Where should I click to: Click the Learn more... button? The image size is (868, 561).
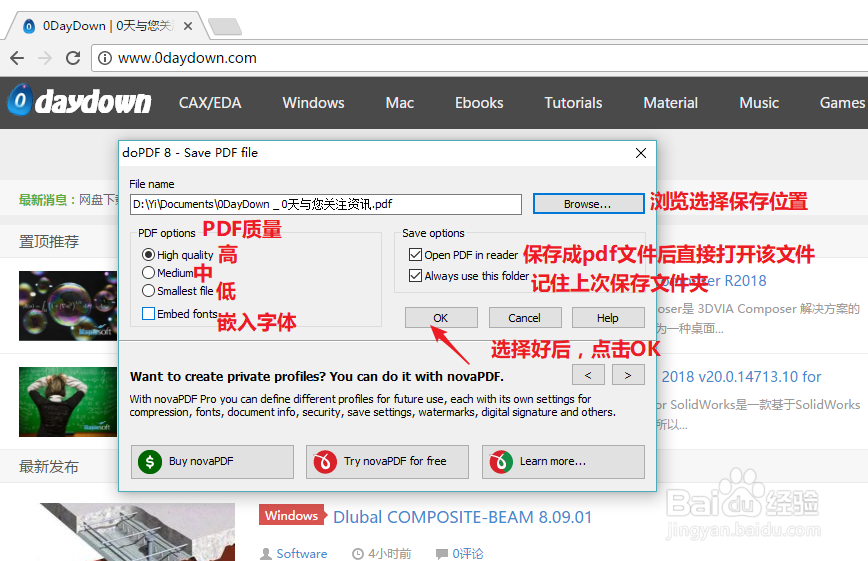563,461
